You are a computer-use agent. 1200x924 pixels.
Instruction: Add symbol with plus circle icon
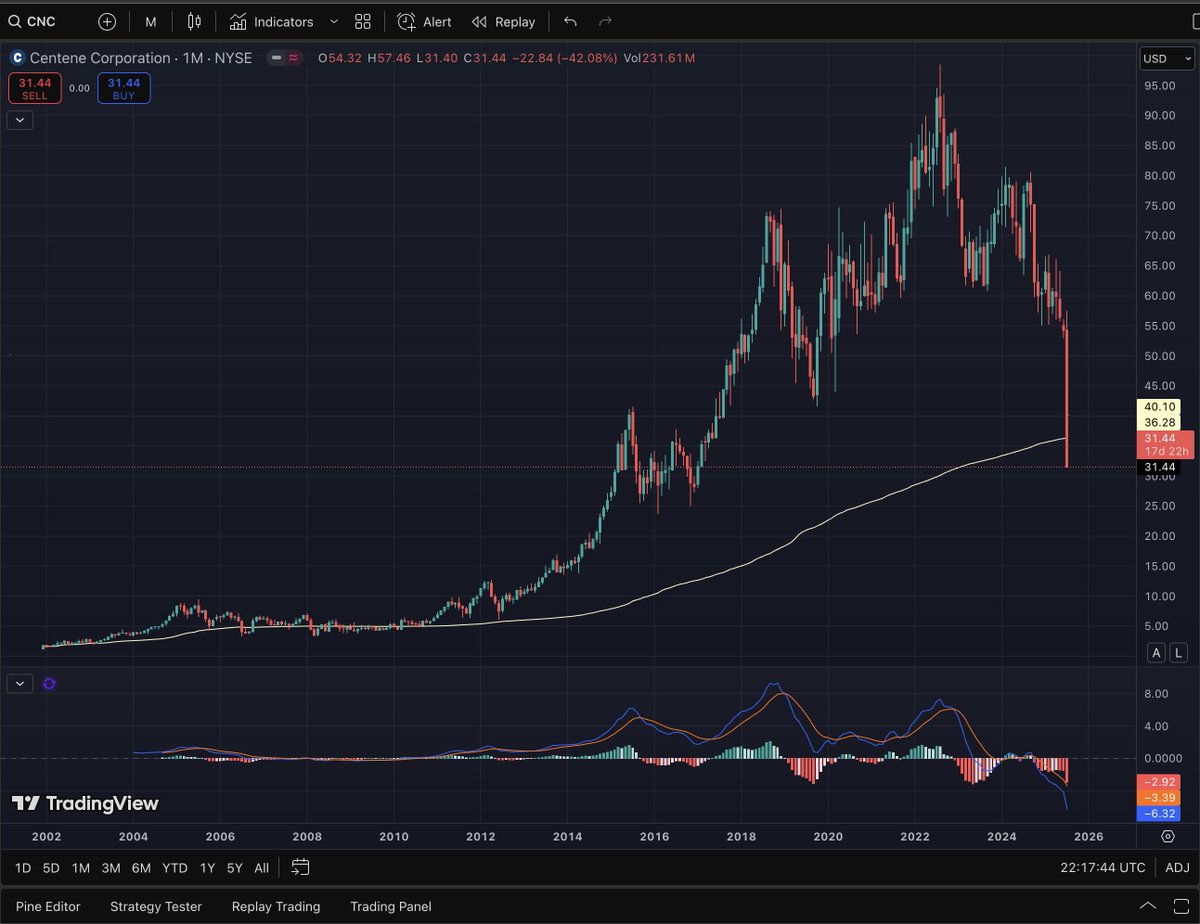coord(107,21)
